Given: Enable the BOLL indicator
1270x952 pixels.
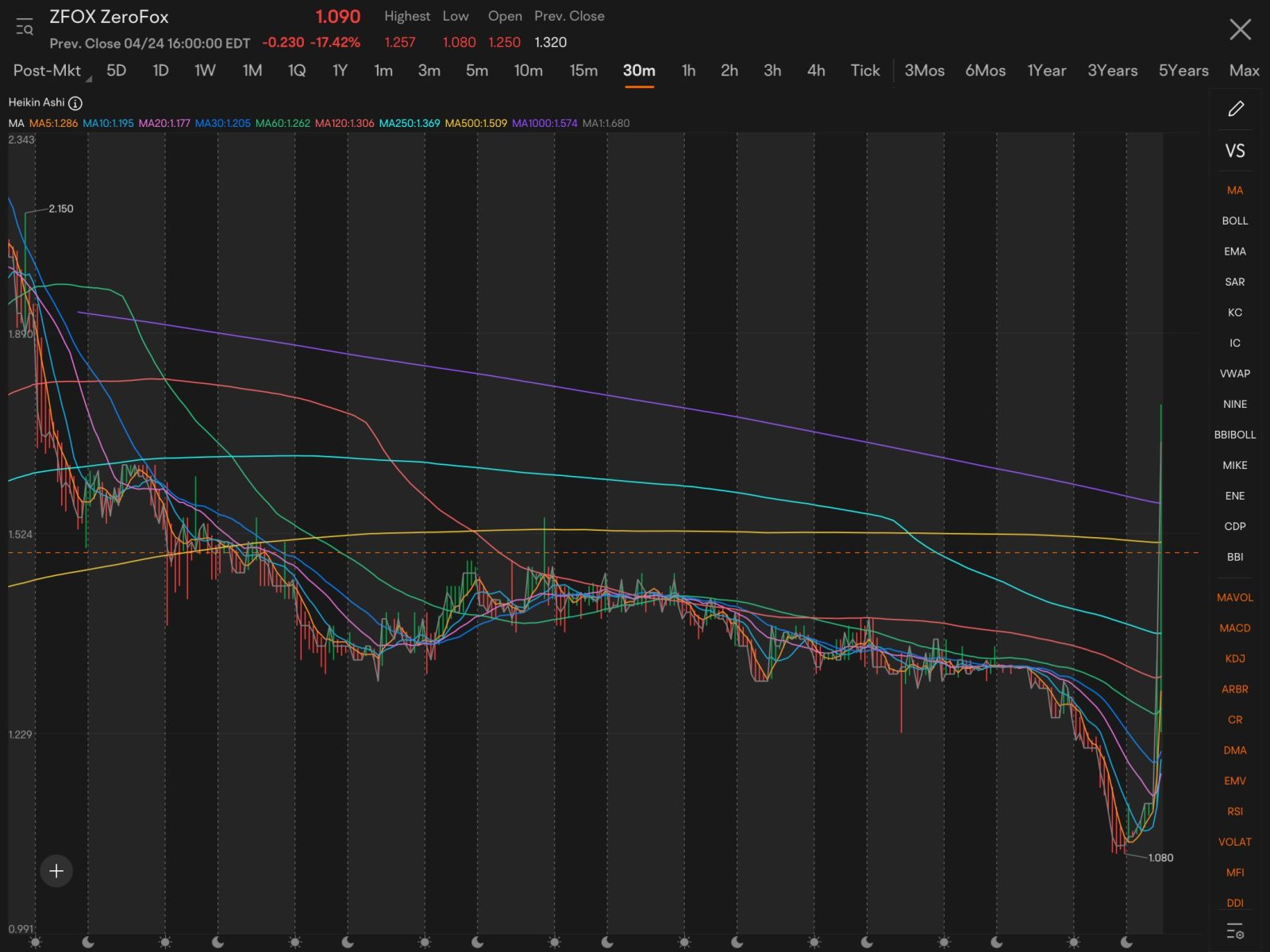Looking at the screenshot, I should [x=1235, y=221].
